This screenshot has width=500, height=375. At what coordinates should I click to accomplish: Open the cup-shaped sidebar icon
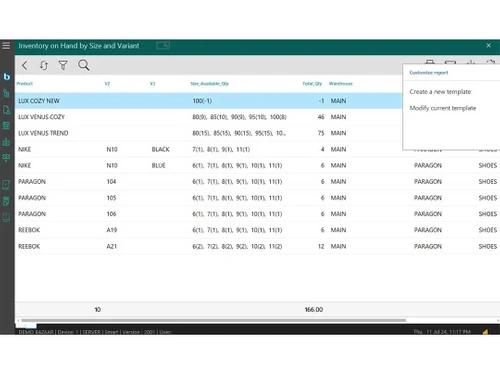point(6,201)
